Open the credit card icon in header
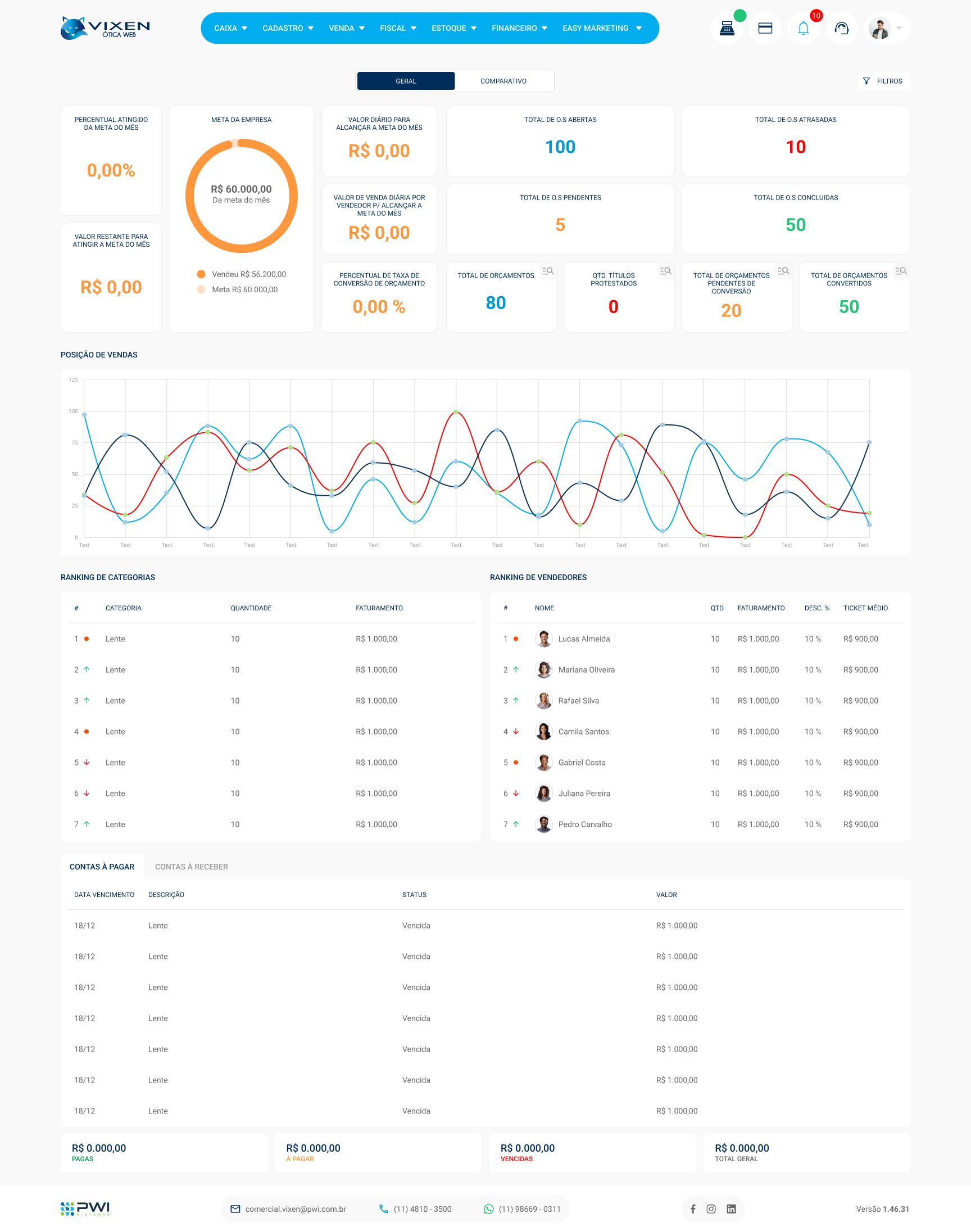Screen dimensions: 971x1232 coord(765,29)
